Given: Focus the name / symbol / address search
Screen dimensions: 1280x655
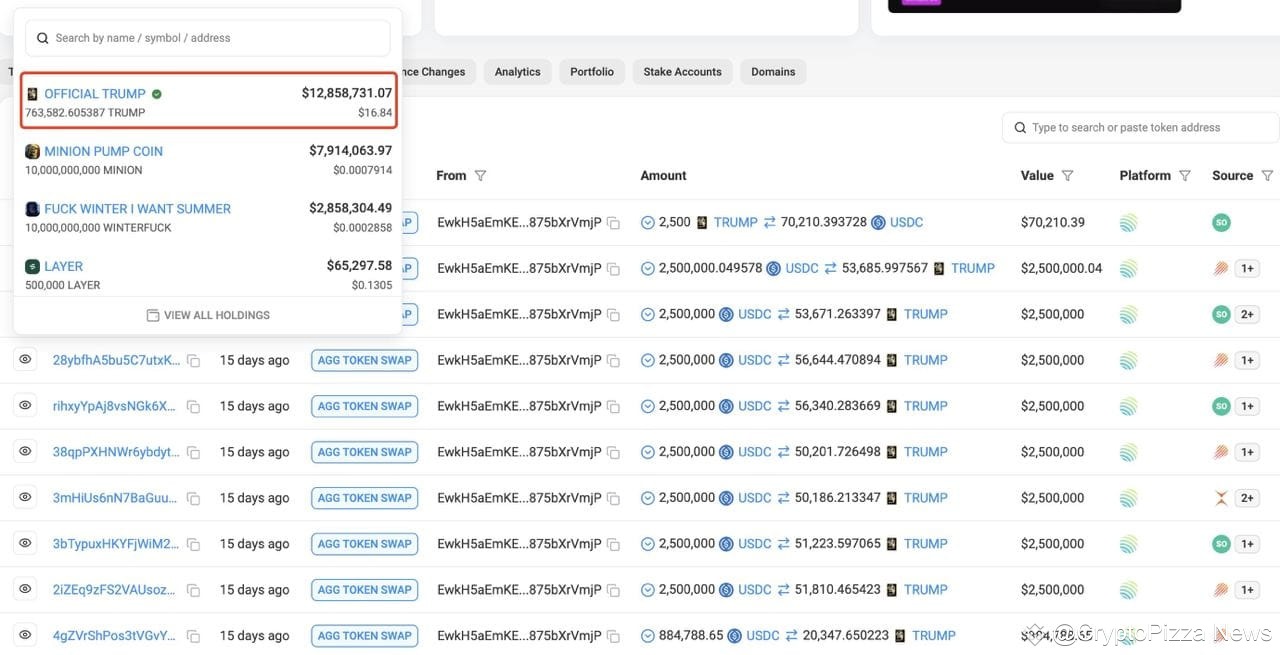Looking at the screenshot, I should [208, 38].
